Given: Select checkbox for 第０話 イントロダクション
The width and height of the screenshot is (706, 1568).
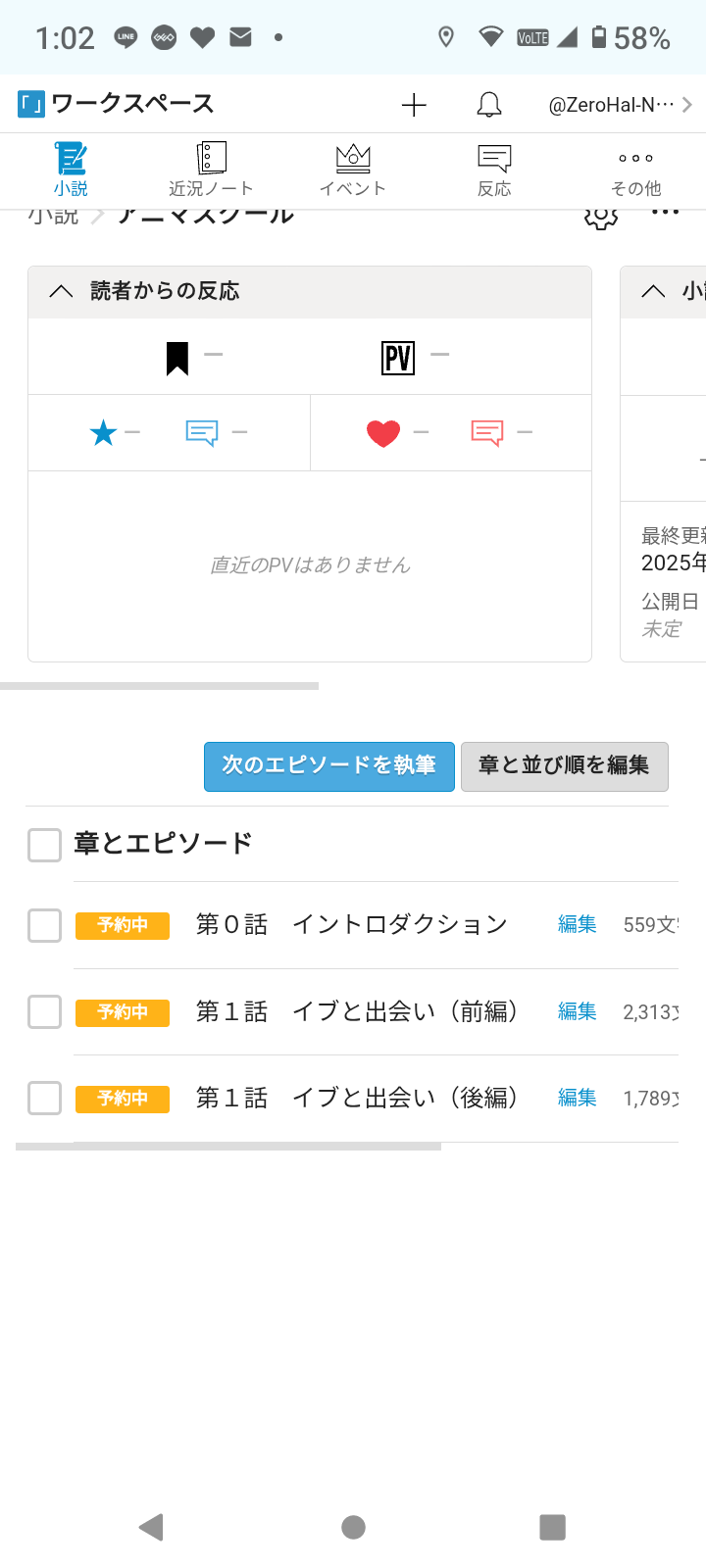Looking at the screenshot, I should pyautogui.click(x=45, y=925).
